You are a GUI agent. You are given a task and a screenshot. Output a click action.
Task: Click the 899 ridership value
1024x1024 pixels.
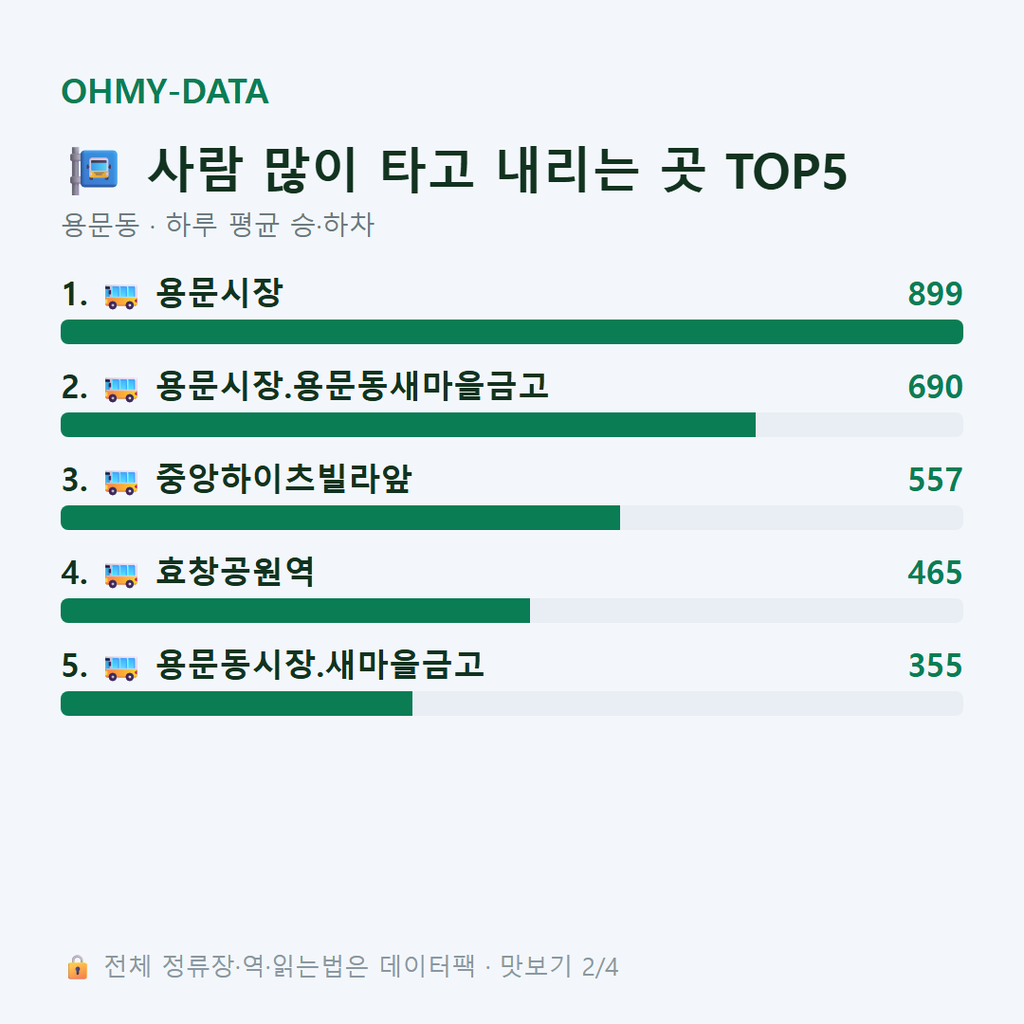point(935,294)
